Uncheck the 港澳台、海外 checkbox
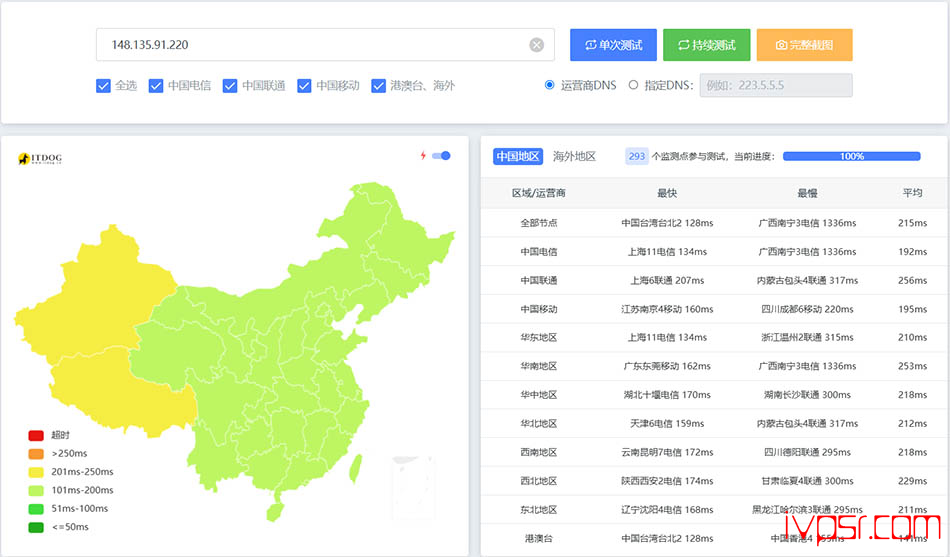The width and height of the screenshot is (950, 557). coord(379,85)
